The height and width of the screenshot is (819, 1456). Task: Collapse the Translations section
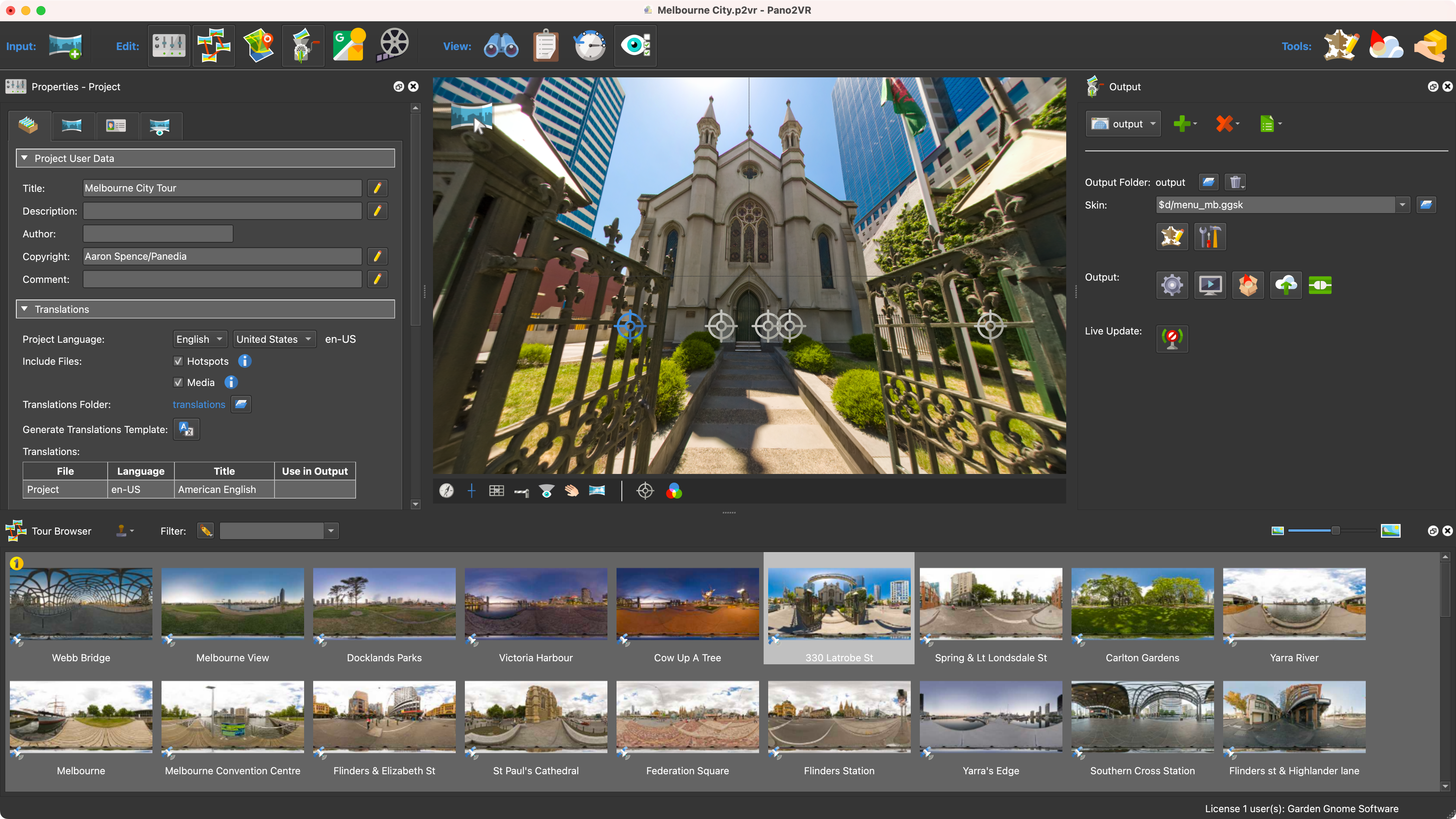pos(25,309)
